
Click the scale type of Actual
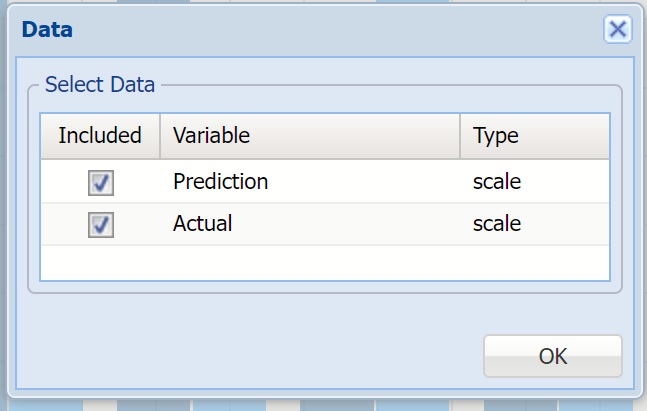coord(497,223)
